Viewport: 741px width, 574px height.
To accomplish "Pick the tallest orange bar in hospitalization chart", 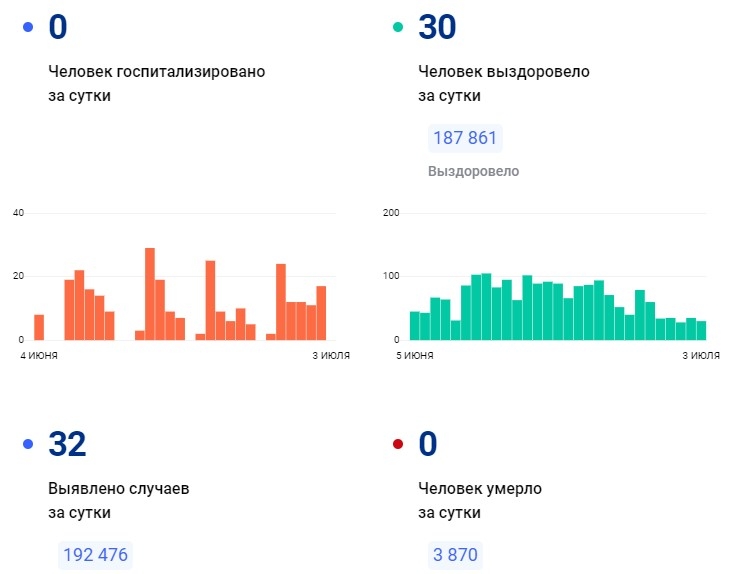I will click(x=150, y=294).
